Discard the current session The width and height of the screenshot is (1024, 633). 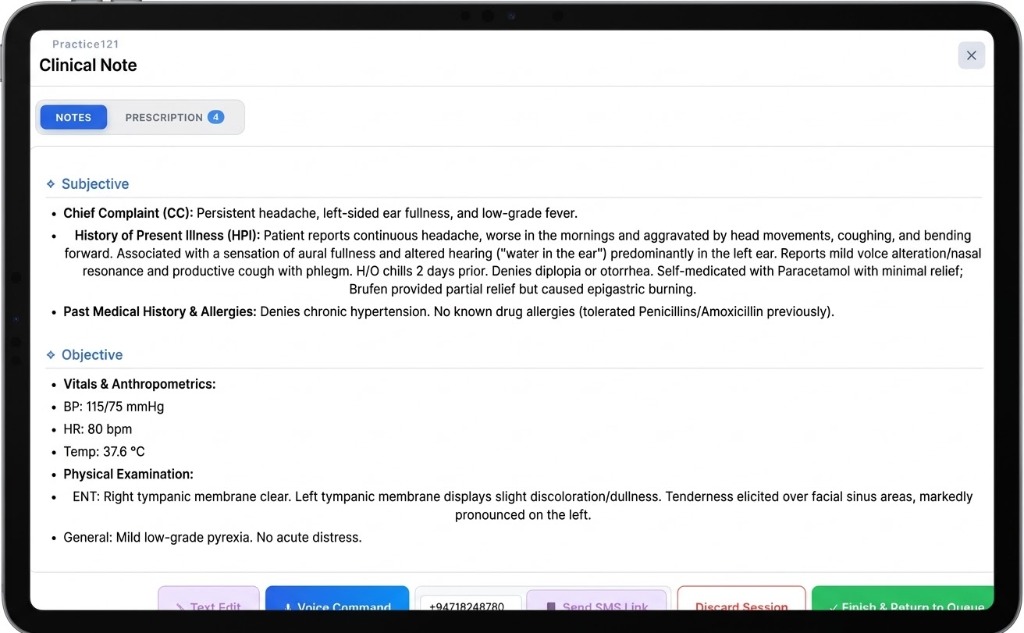coord(741,600)
